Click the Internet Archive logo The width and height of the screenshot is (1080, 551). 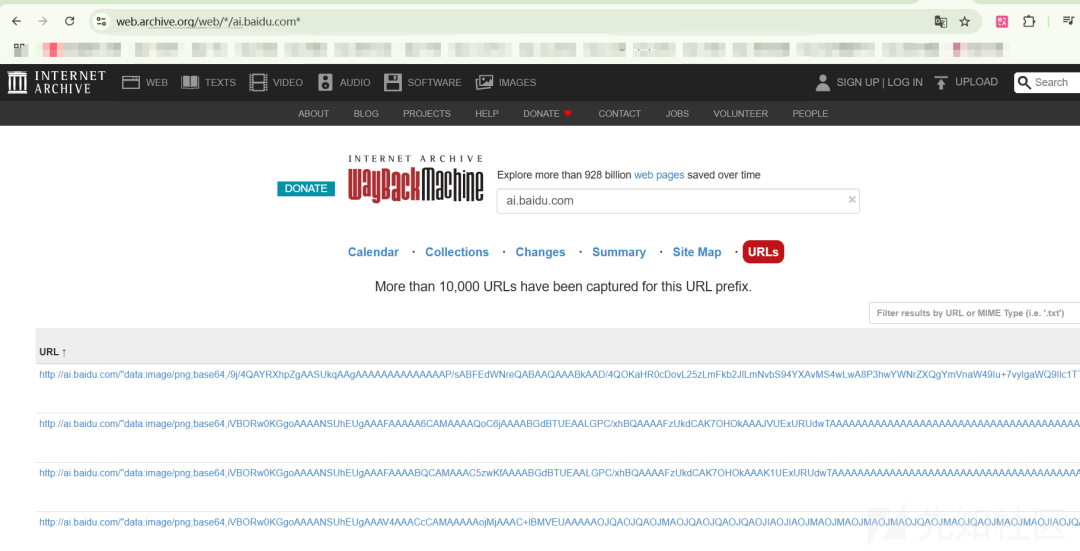(56, 82)
